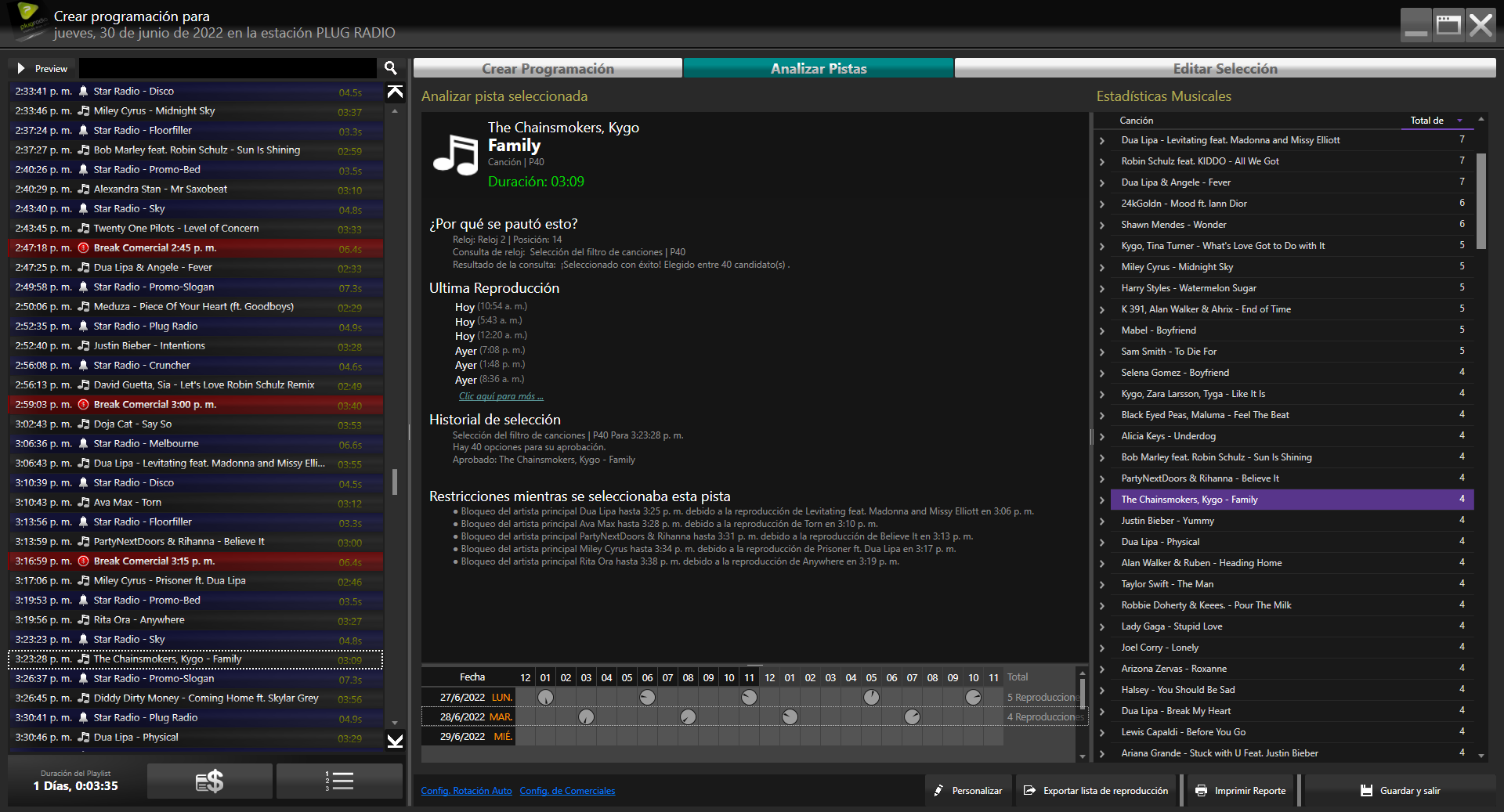The height and width of the screenshot is (812, 1504).
Task: Expand the 24kGoldn - Mood ft. Iann Dior row
Action: click(x=1102, y=204)
